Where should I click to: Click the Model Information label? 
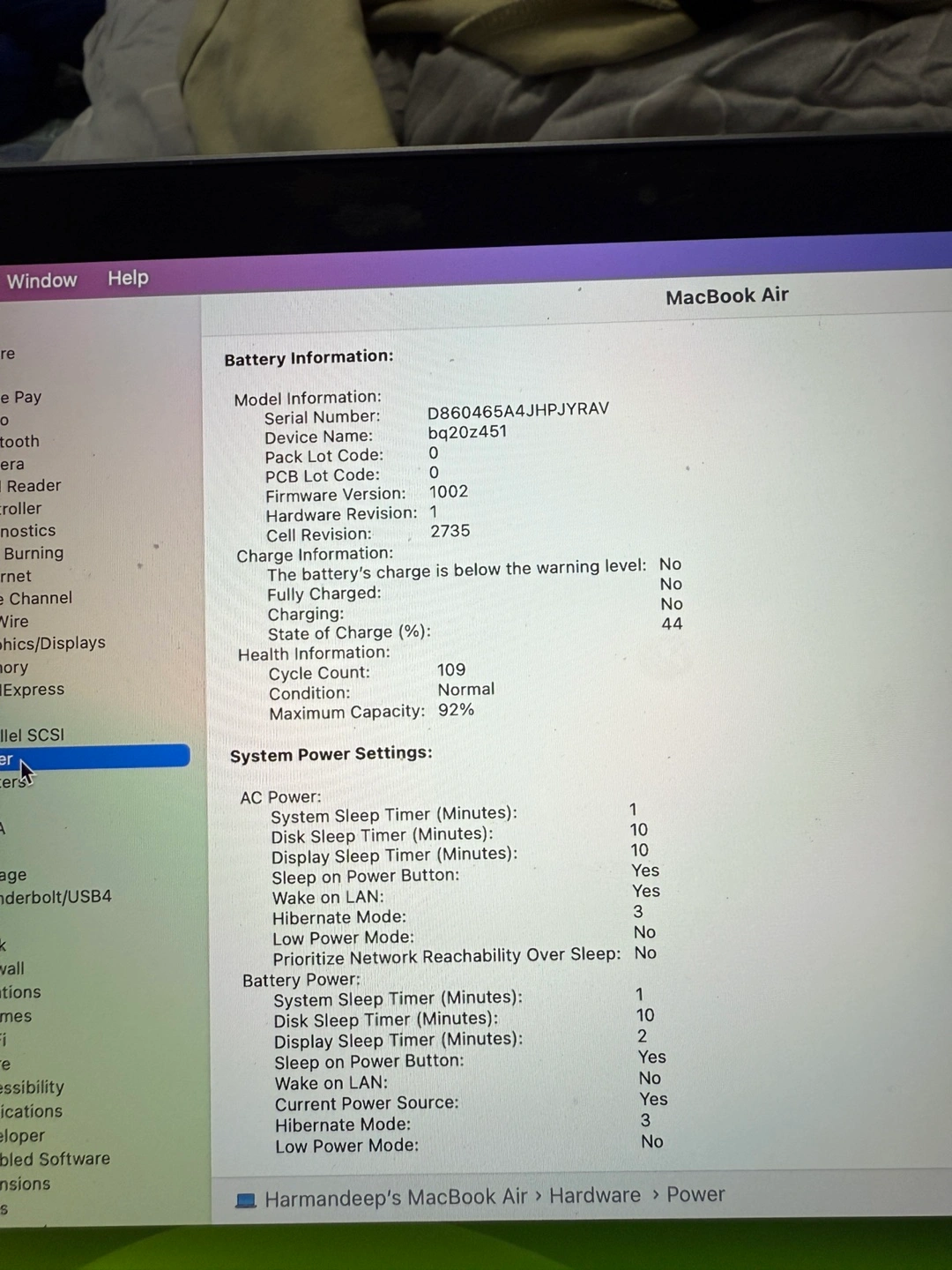(x=308, y=399)
